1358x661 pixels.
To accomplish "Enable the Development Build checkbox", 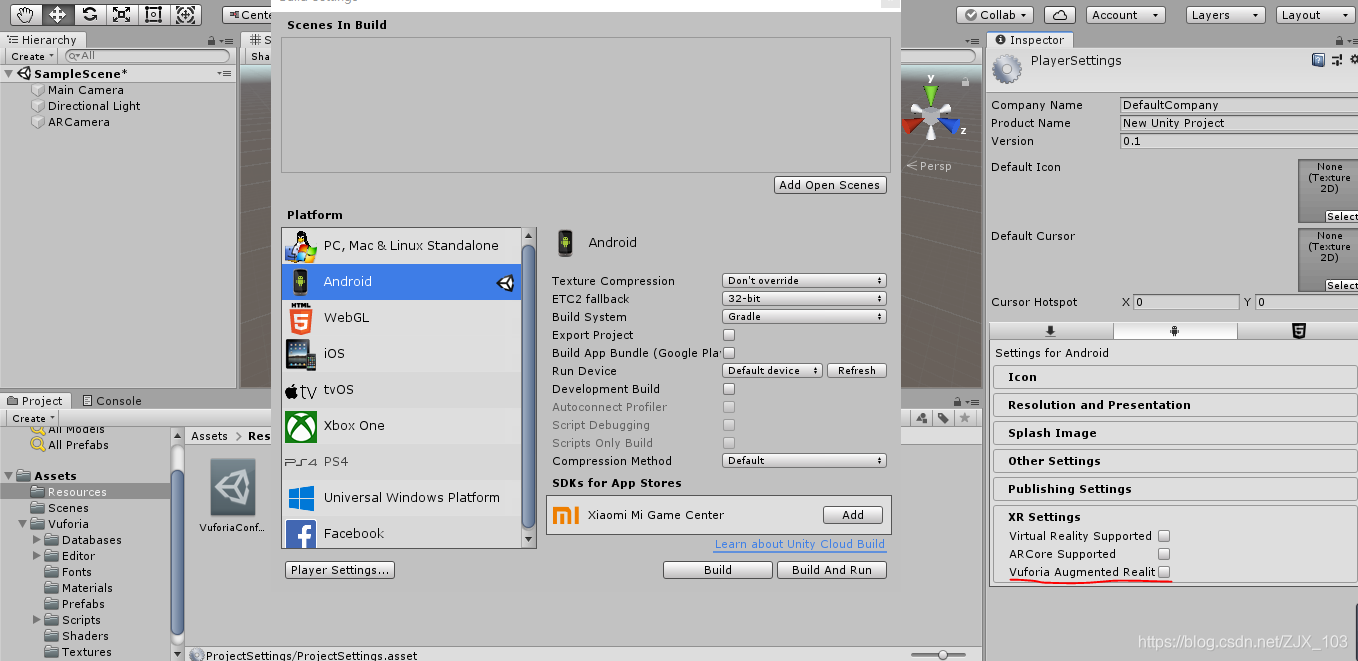I will [729, 389].
